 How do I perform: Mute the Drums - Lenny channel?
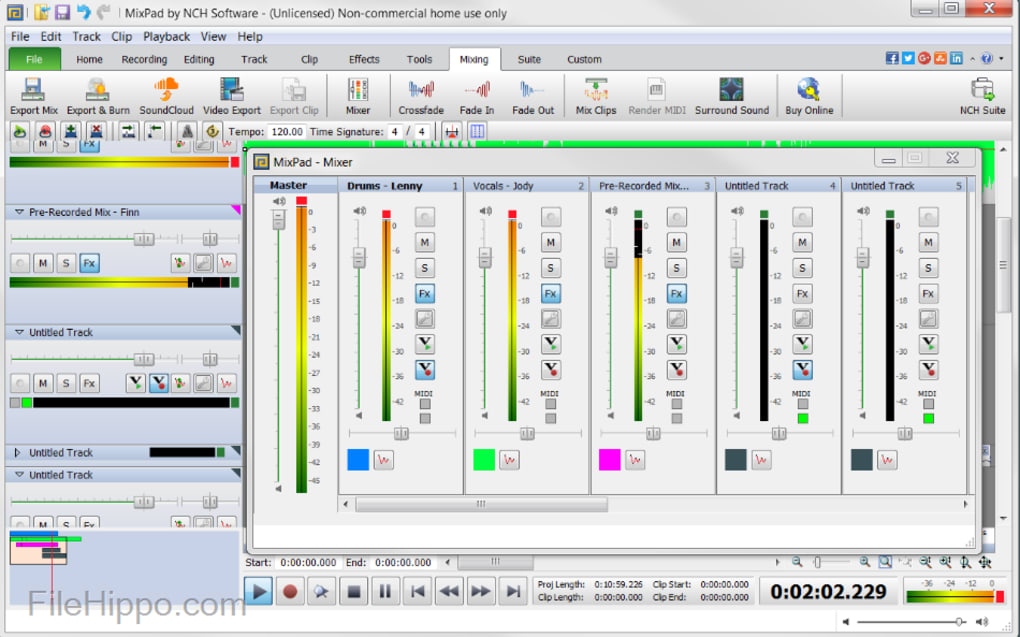[x=424, y=242]
